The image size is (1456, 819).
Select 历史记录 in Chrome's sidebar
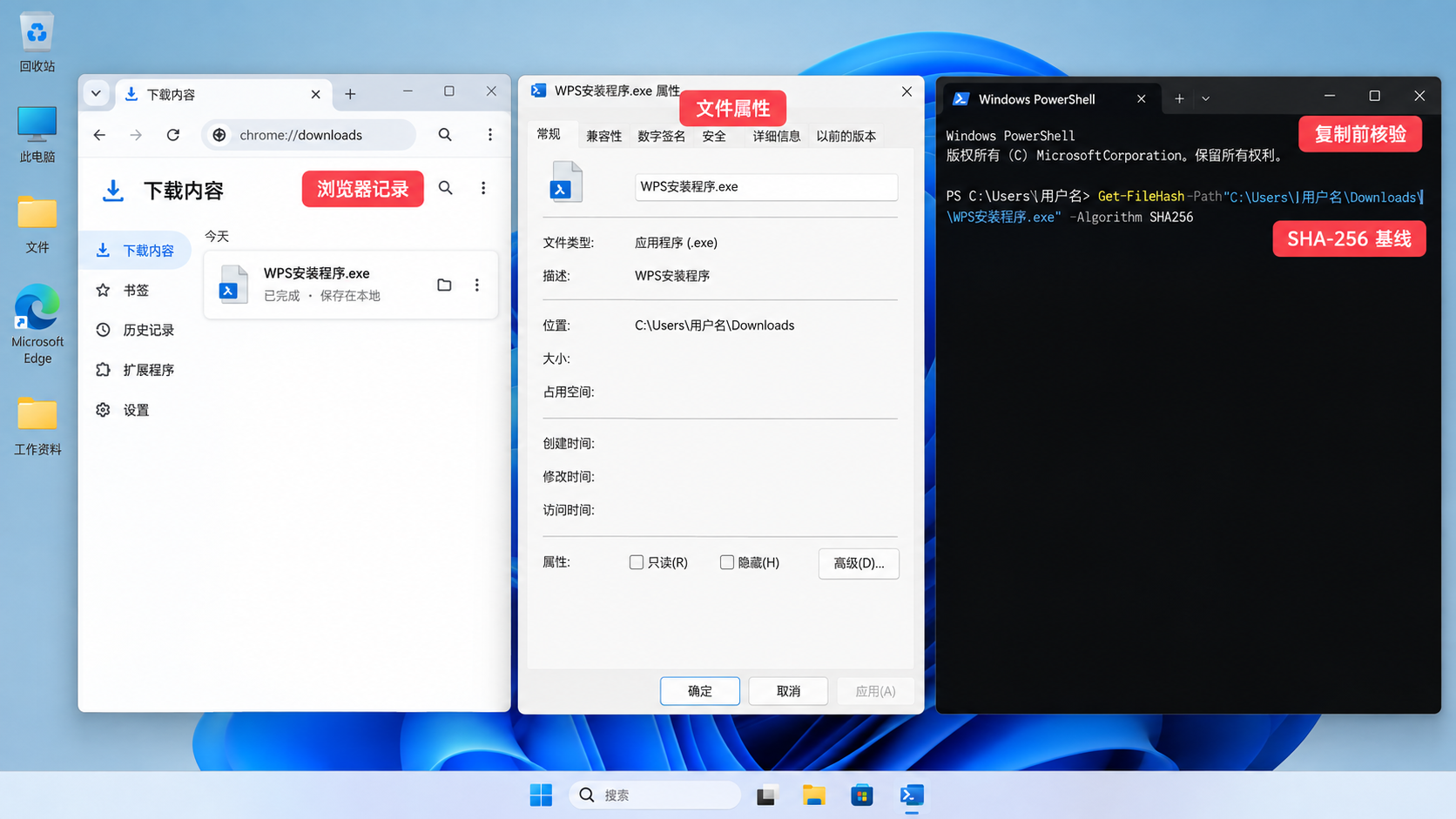137,330
